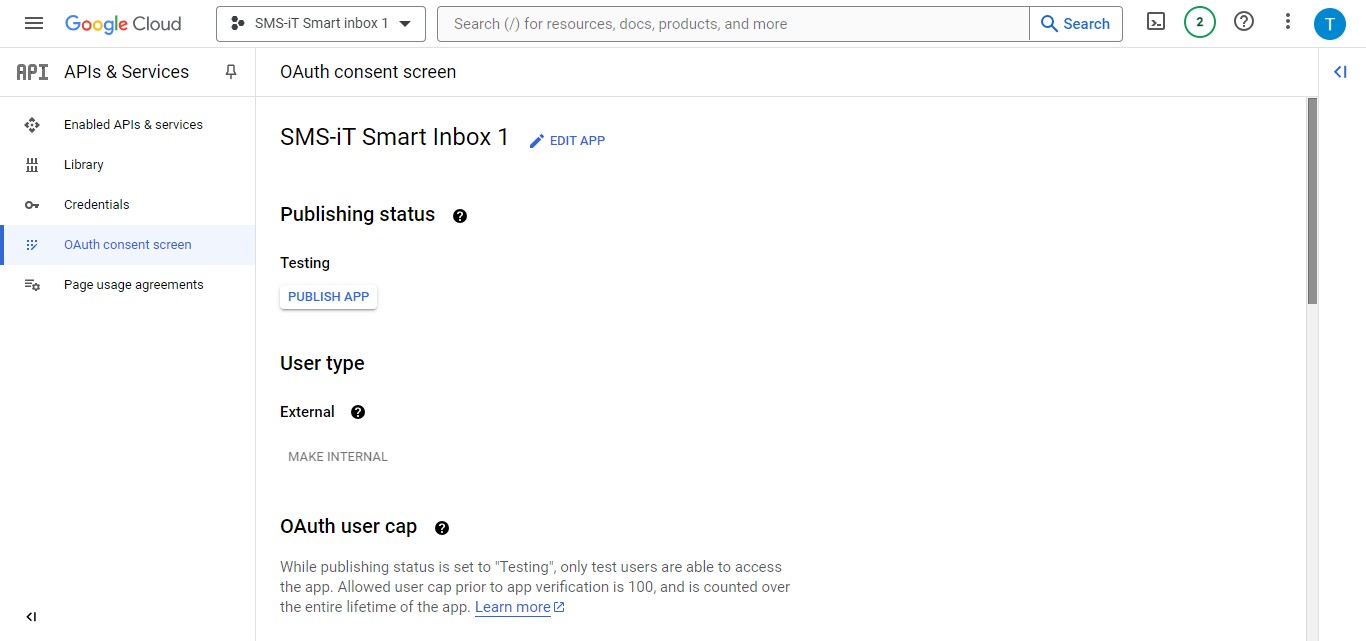Image resolution: width=1366 pixels, height=641 pixels.
Task: Open the help question mark menu
Action: [x=1244, y=22]
